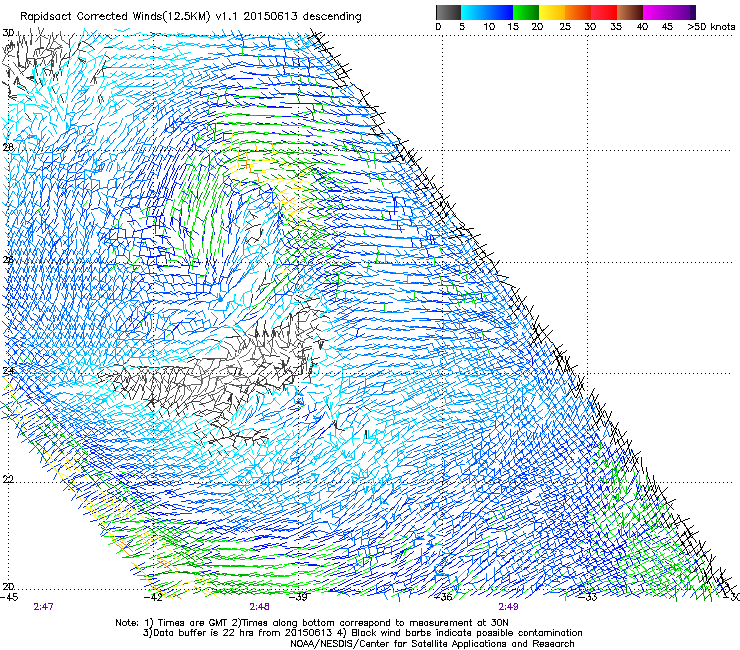The width and height of the screenshot is (740, 650).
Task: Click the purple 45–50 knots legend swatch
Action: coord(682,12)
